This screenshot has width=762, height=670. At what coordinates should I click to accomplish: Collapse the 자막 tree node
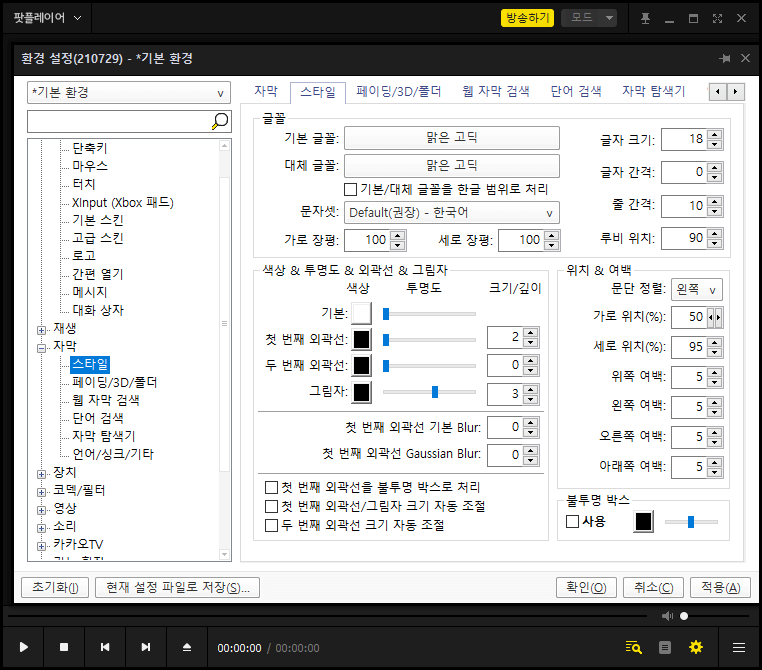(41, 348)
